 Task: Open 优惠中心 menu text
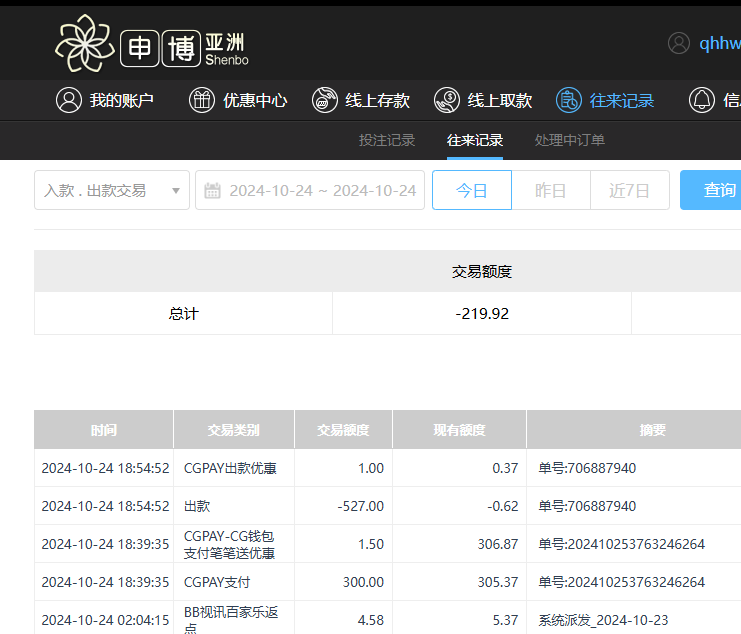click(255, 100)
